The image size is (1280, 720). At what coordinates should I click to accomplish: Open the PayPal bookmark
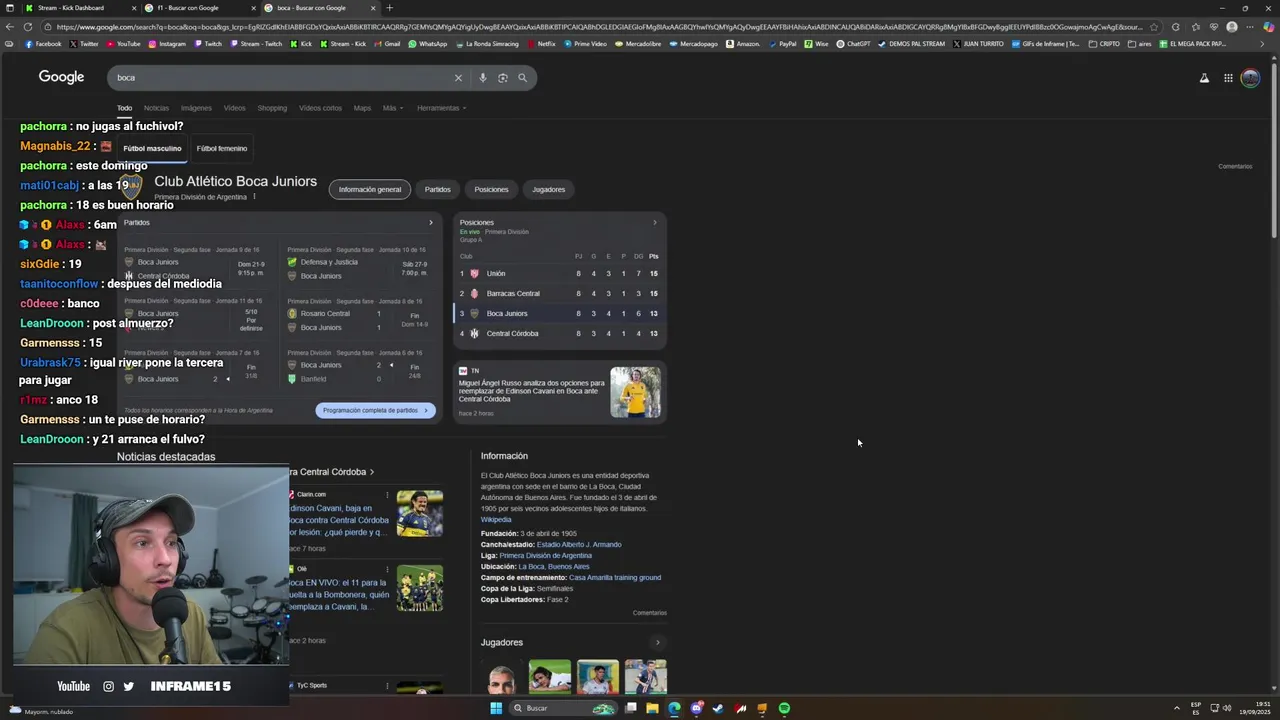781,44
